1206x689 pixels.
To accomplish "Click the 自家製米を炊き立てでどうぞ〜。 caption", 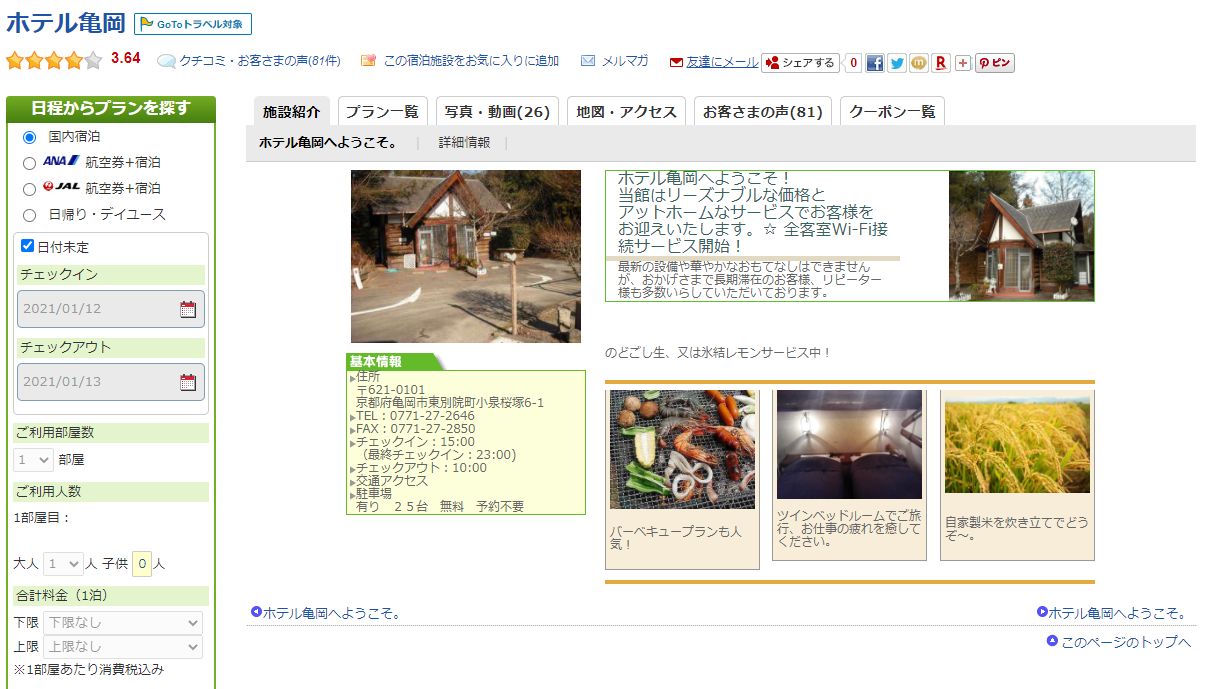I will tap(1017, 529).
